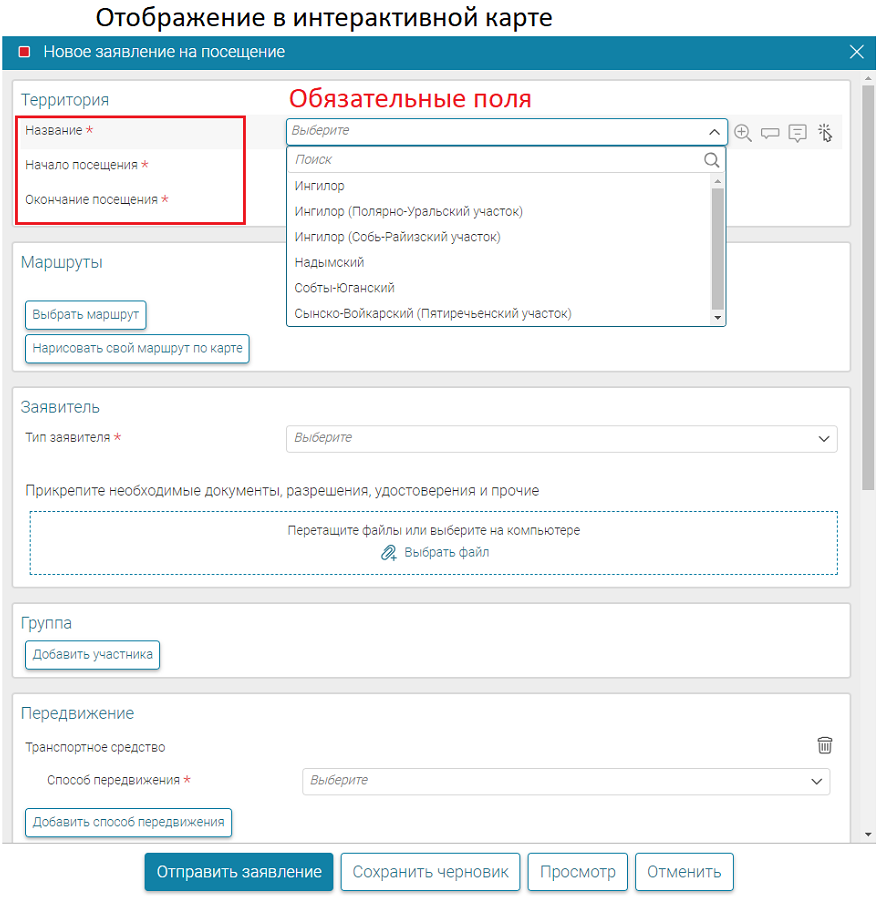Click 'Добавить участника' button

pos(92,655)
